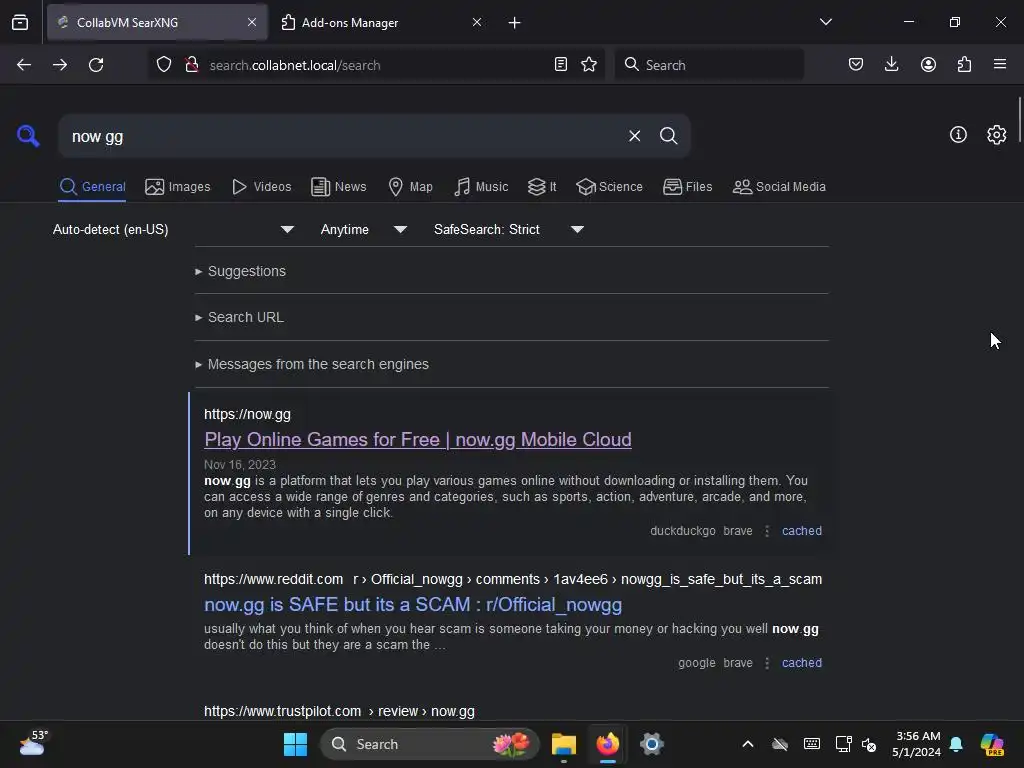Close the Add-ons Manager tab
The height and width of the screenshot is (768, 1024).
click(x=477, y=22)
